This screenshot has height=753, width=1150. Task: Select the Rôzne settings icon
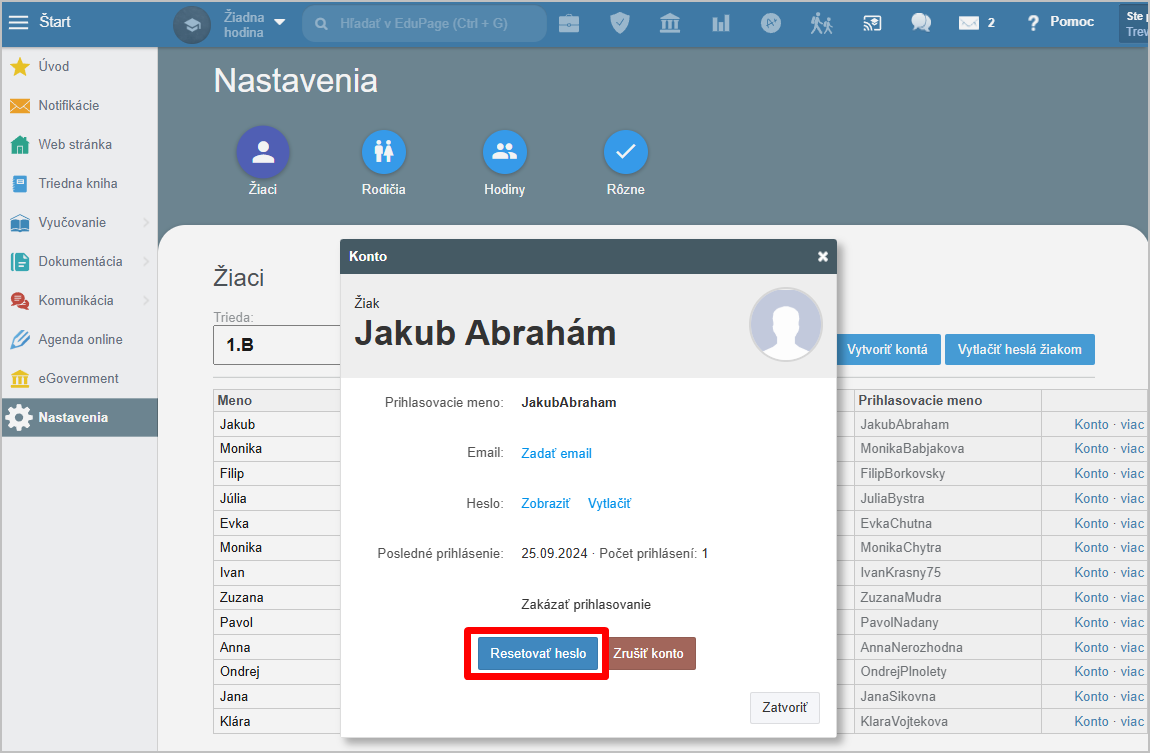626,152
